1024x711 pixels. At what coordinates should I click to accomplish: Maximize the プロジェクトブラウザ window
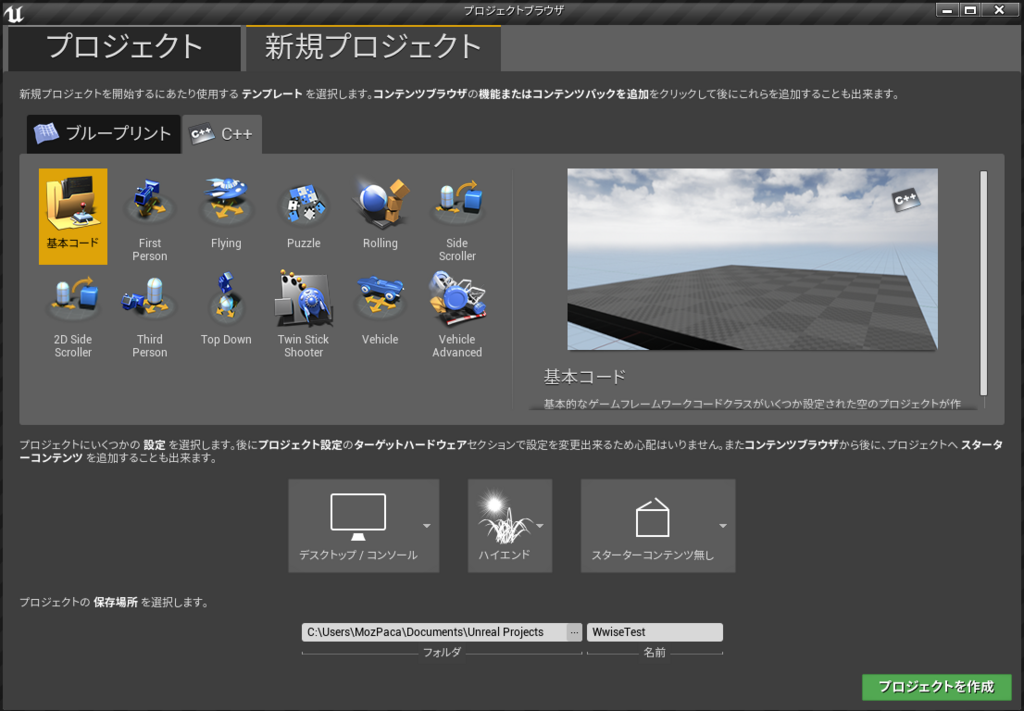click(970, 10)
